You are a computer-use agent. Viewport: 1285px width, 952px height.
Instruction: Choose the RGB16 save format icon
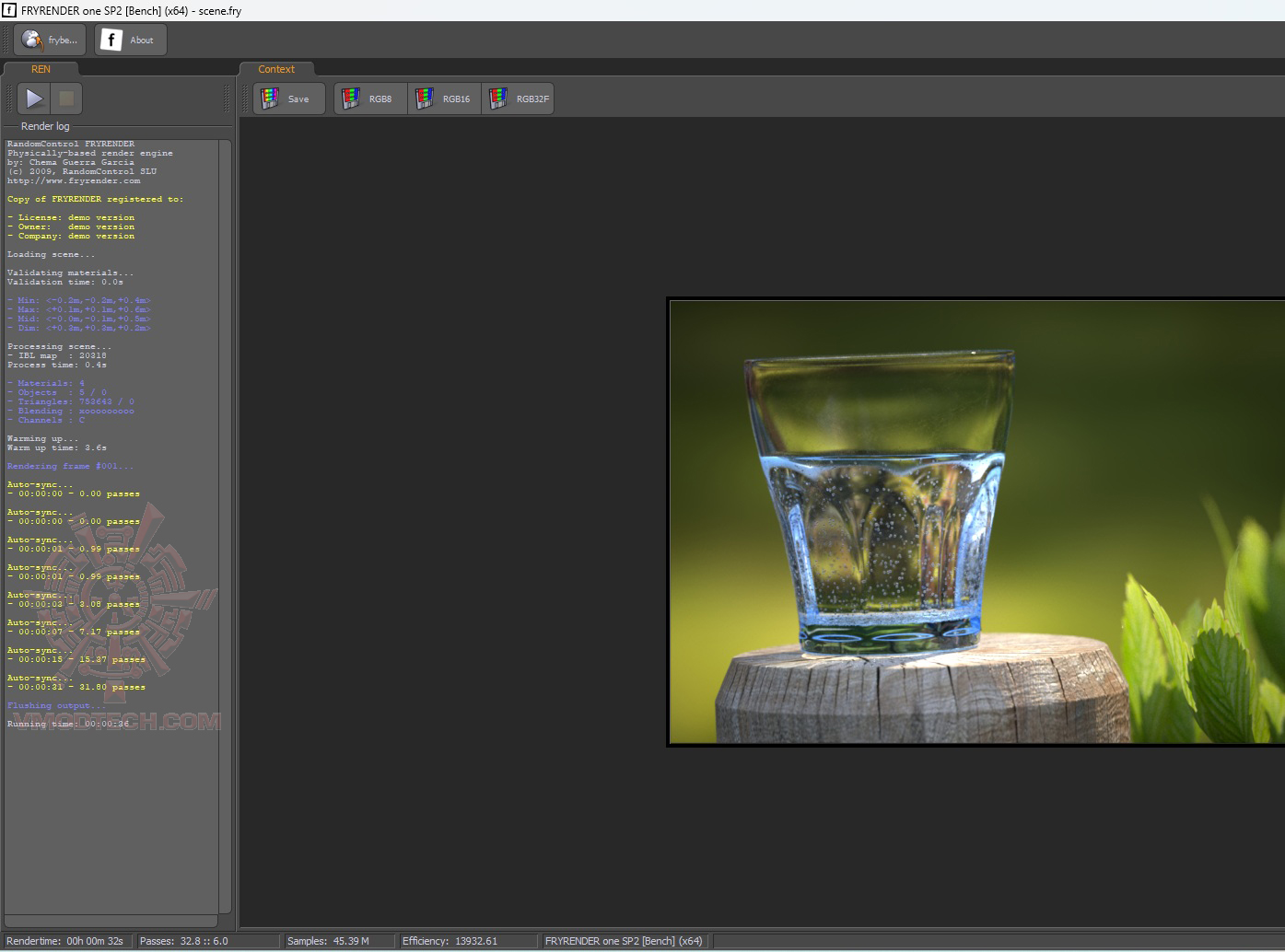(x=425, y=99)
